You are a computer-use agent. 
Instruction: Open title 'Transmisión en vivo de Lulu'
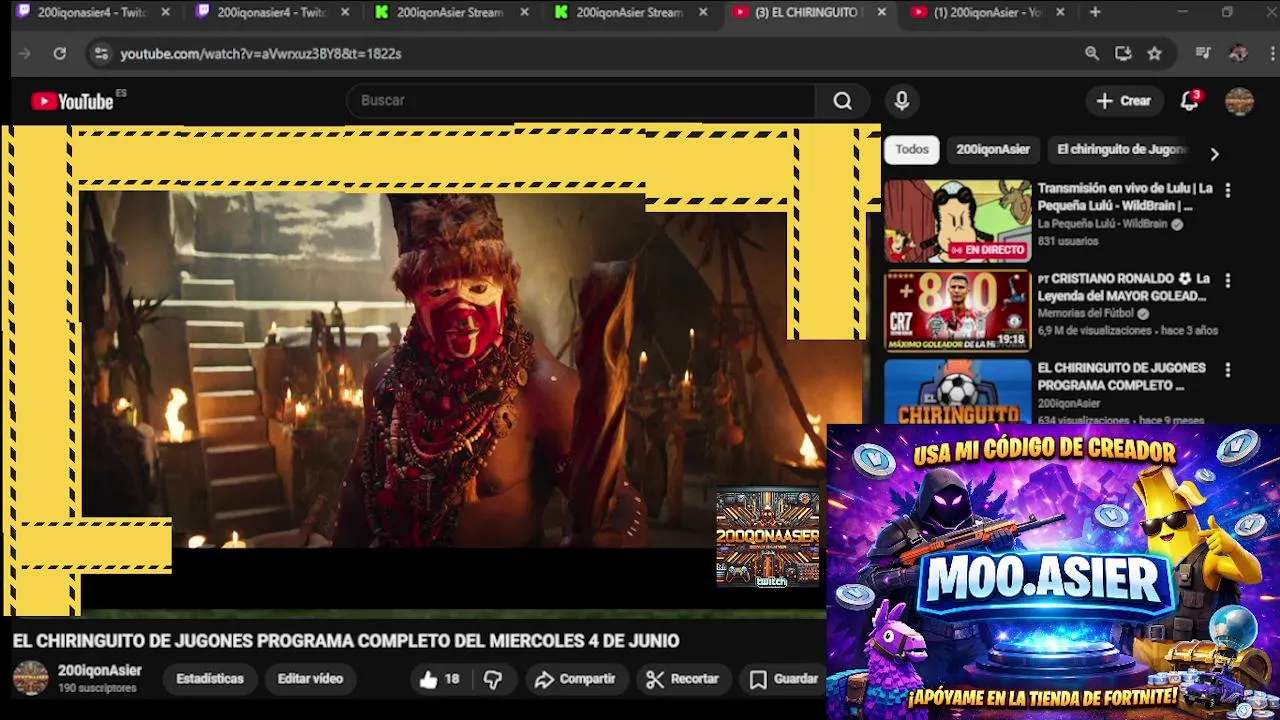pos(1125,197)
